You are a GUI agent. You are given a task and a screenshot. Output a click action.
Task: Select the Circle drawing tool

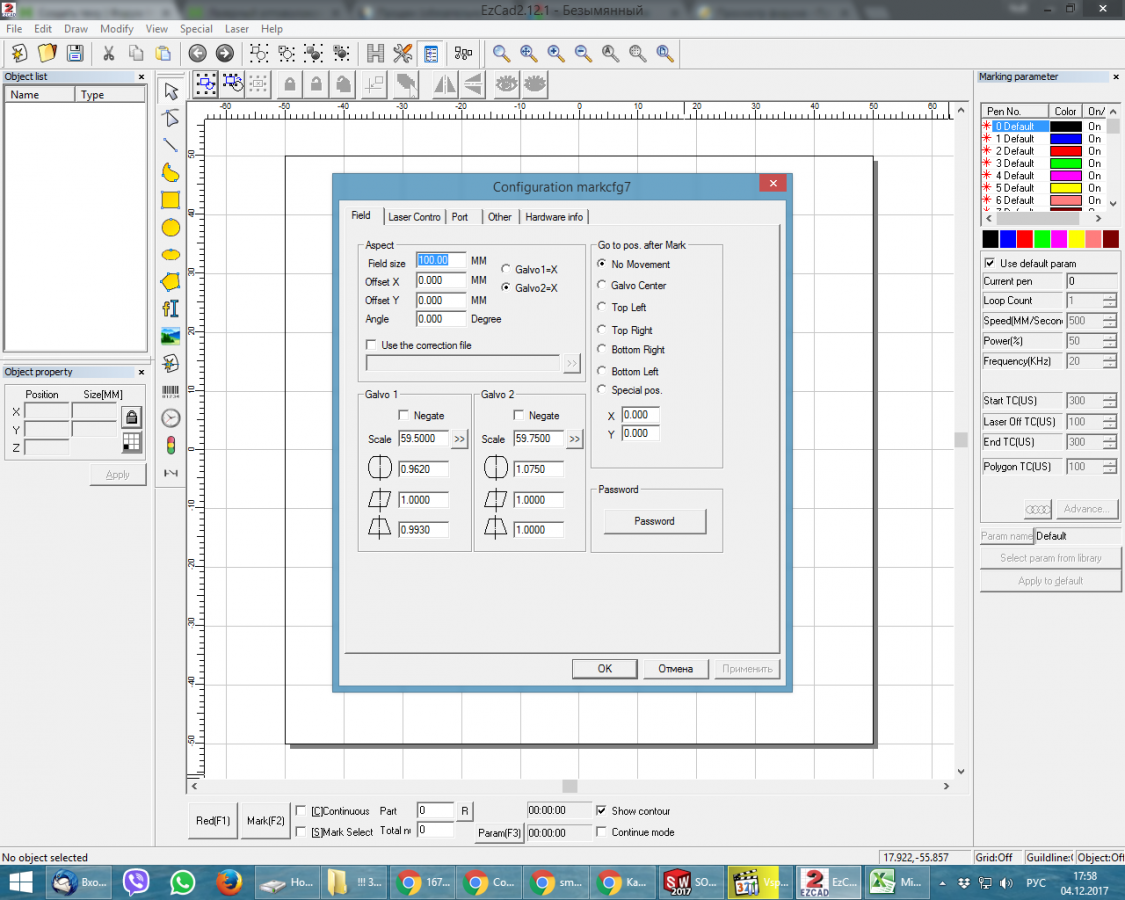171,228
